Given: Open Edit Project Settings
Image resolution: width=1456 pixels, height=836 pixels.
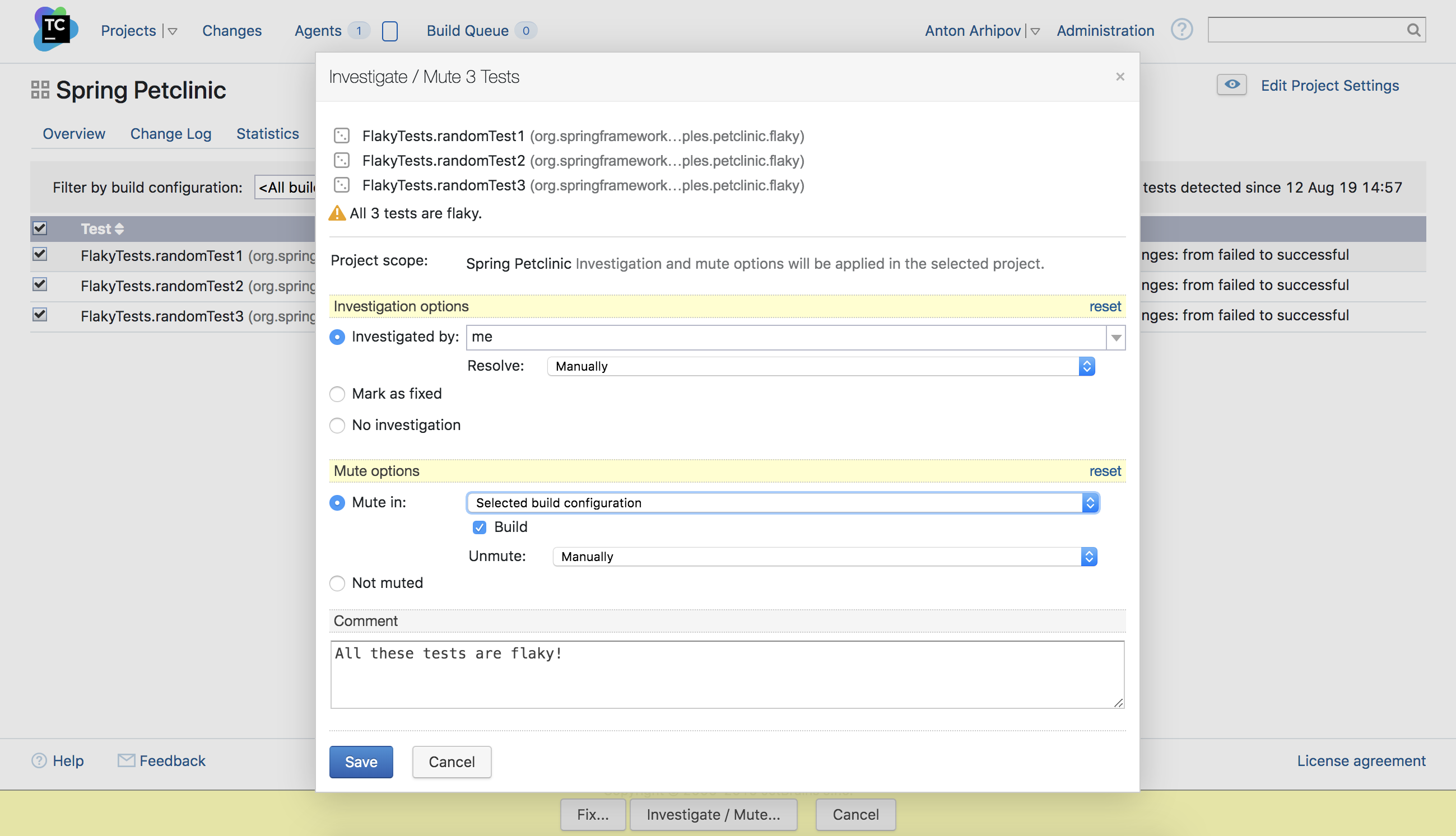Looking at the screenshot, I should tap(1330, 85).
